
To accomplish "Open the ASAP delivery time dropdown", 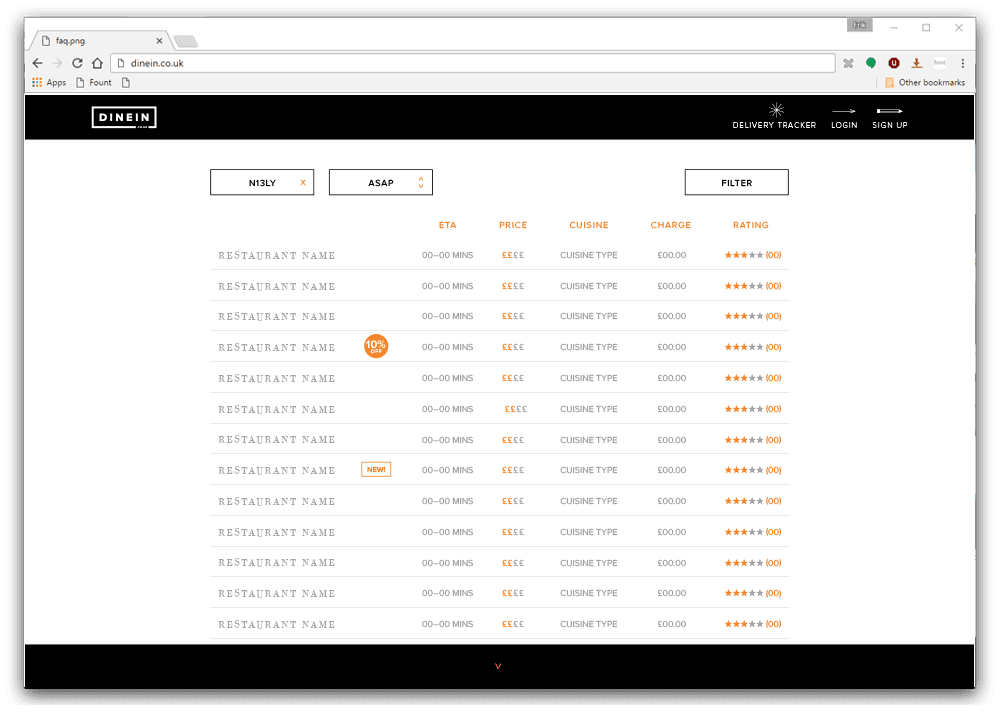I will (x=381, y=183).
